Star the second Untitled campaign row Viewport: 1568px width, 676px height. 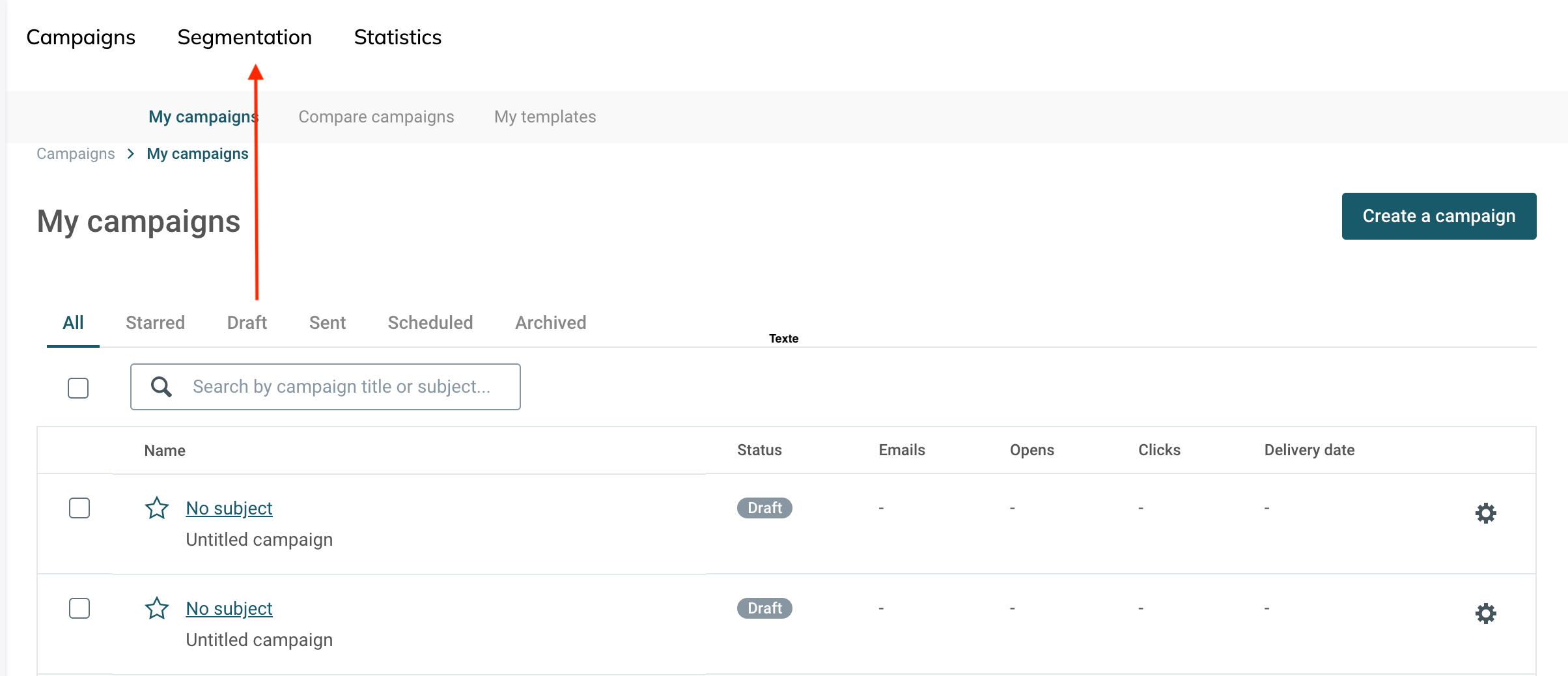tap(157, 608)
